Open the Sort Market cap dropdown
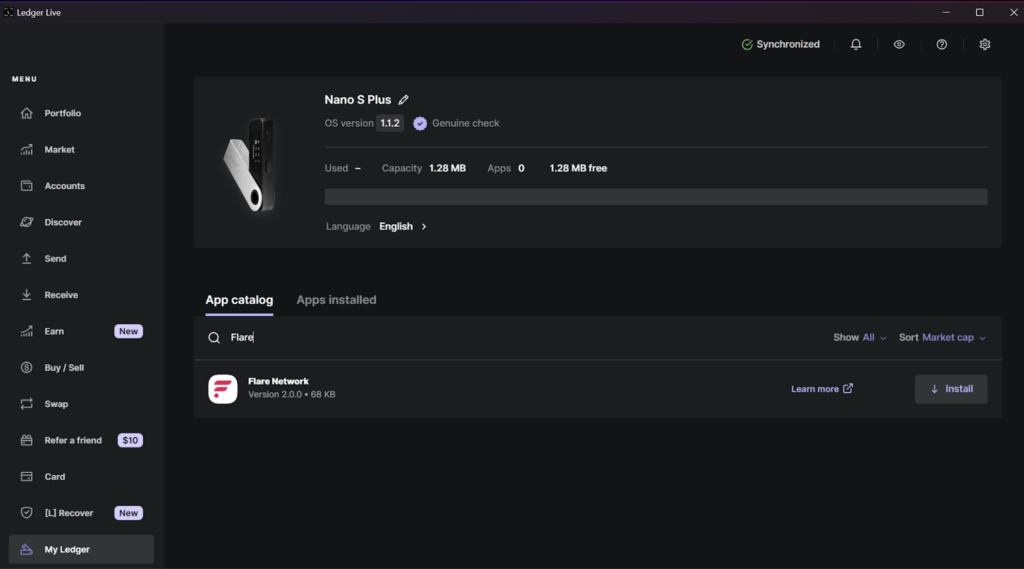 click(x=943, y=338)
